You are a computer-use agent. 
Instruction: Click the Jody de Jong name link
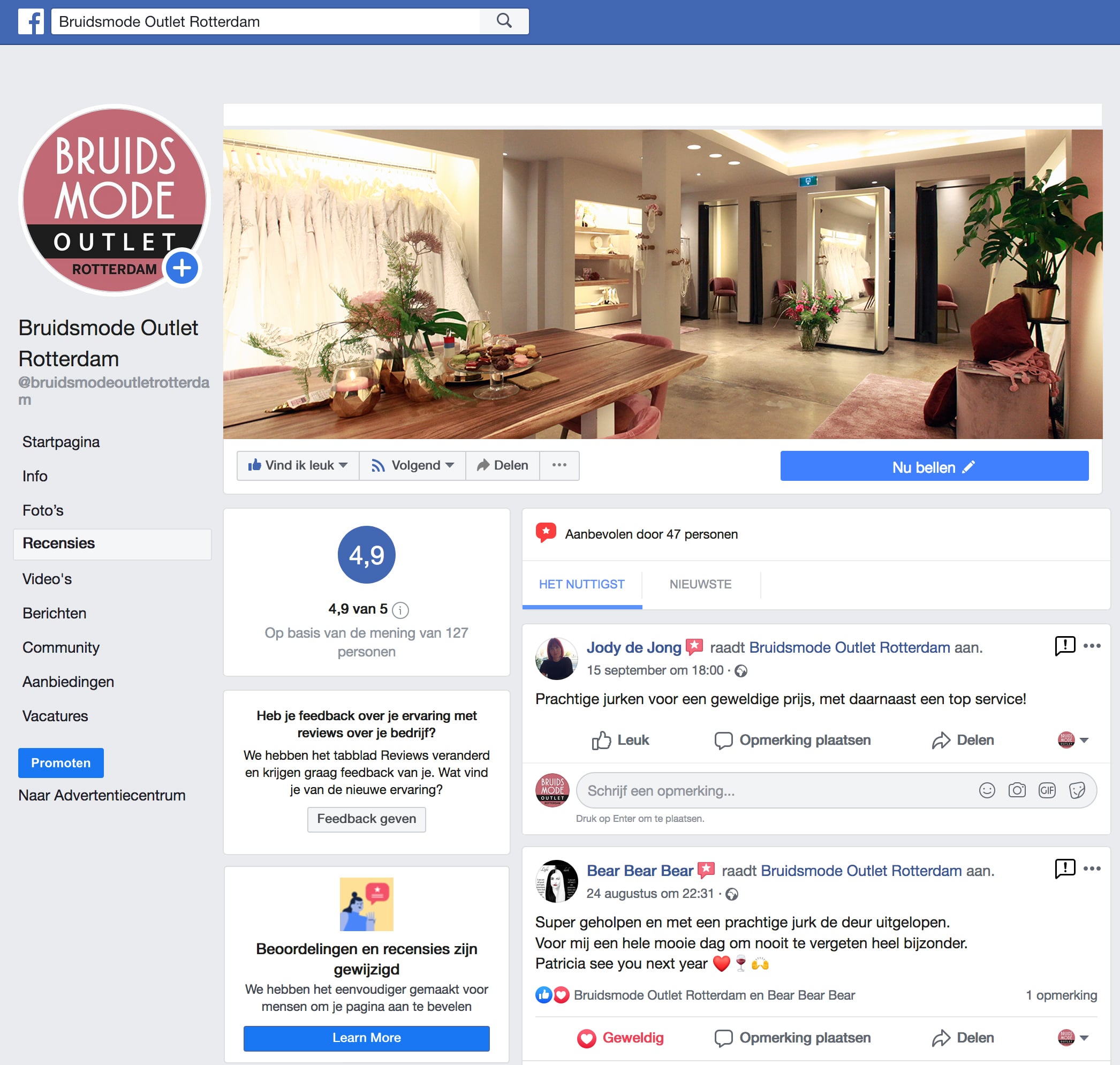pos(633,647)
